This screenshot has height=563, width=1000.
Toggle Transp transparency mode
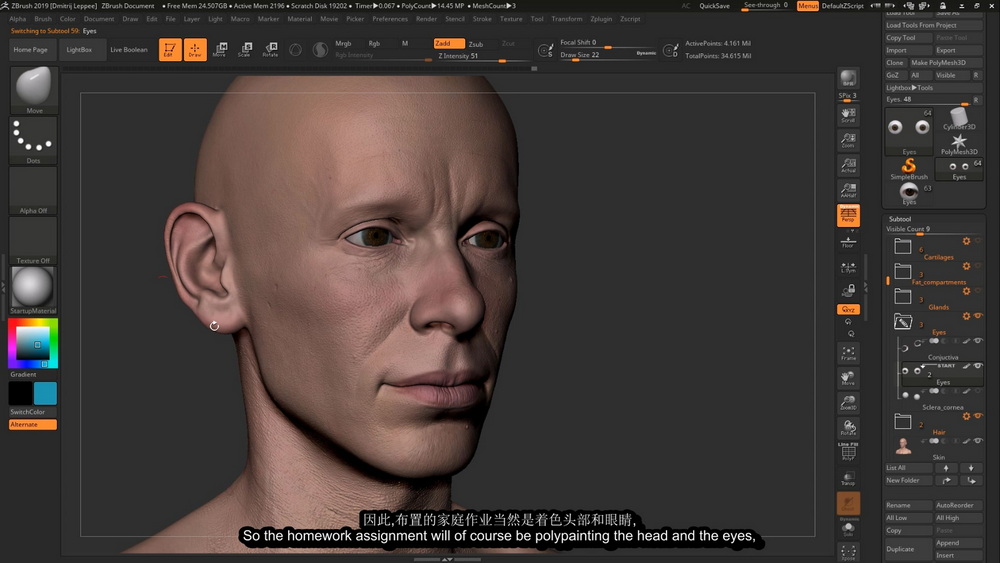(x=848, y=478)
